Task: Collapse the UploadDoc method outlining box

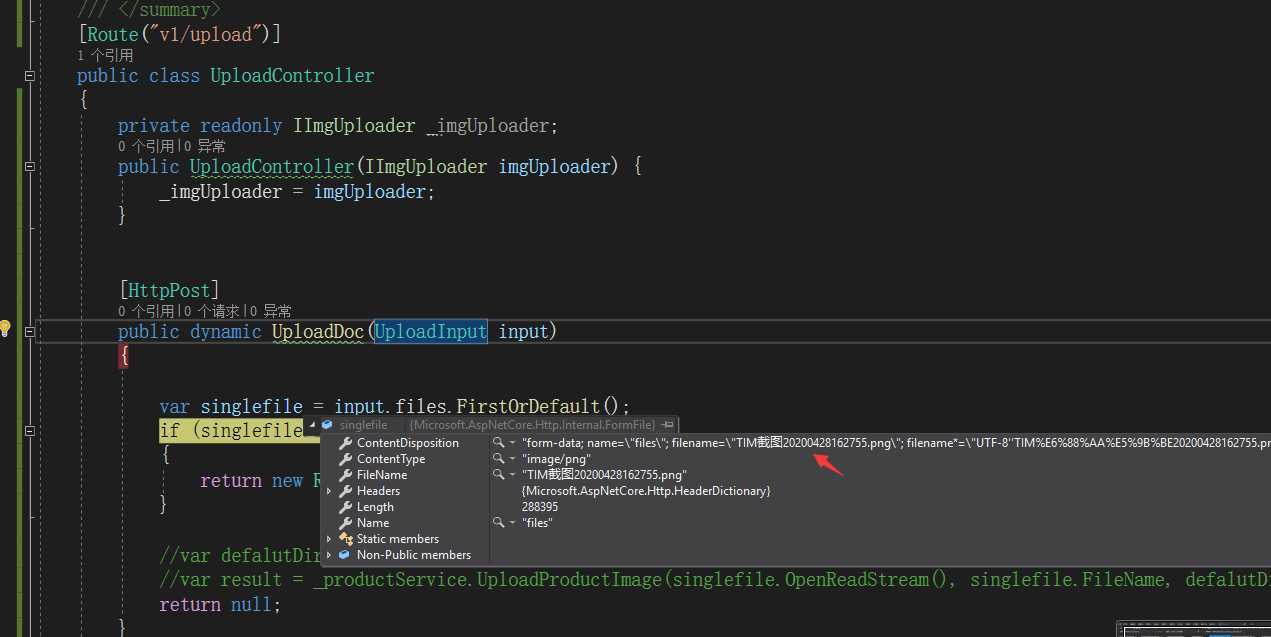Action: pos(30,331)
